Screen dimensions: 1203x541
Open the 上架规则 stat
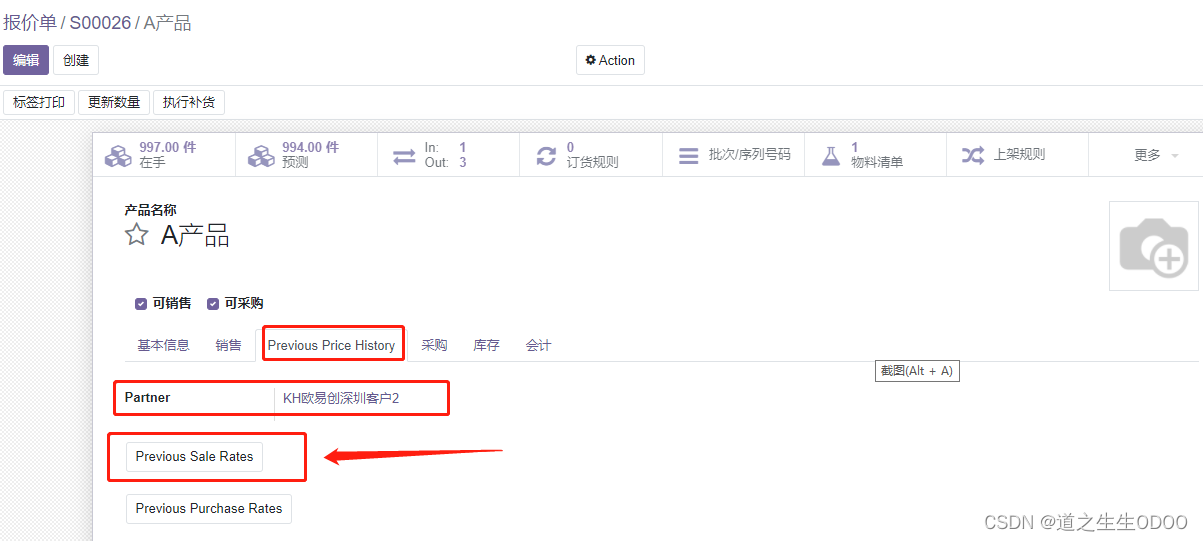click(1017, 155)
